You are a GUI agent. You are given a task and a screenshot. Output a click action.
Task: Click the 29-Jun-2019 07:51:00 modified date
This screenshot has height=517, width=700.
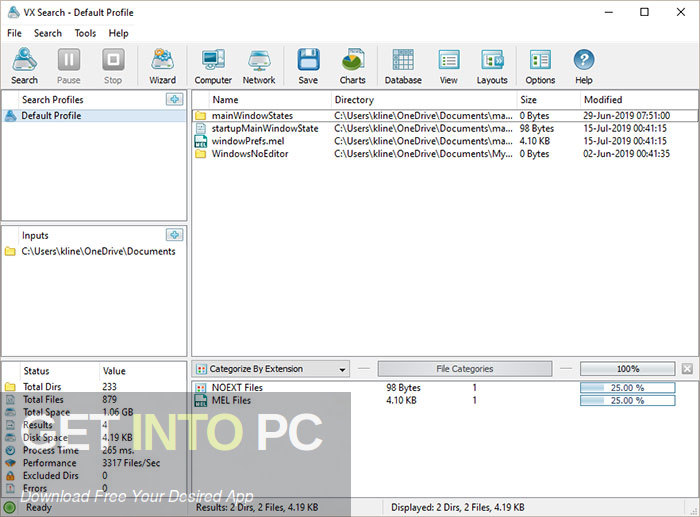click(x=626, y=116)
